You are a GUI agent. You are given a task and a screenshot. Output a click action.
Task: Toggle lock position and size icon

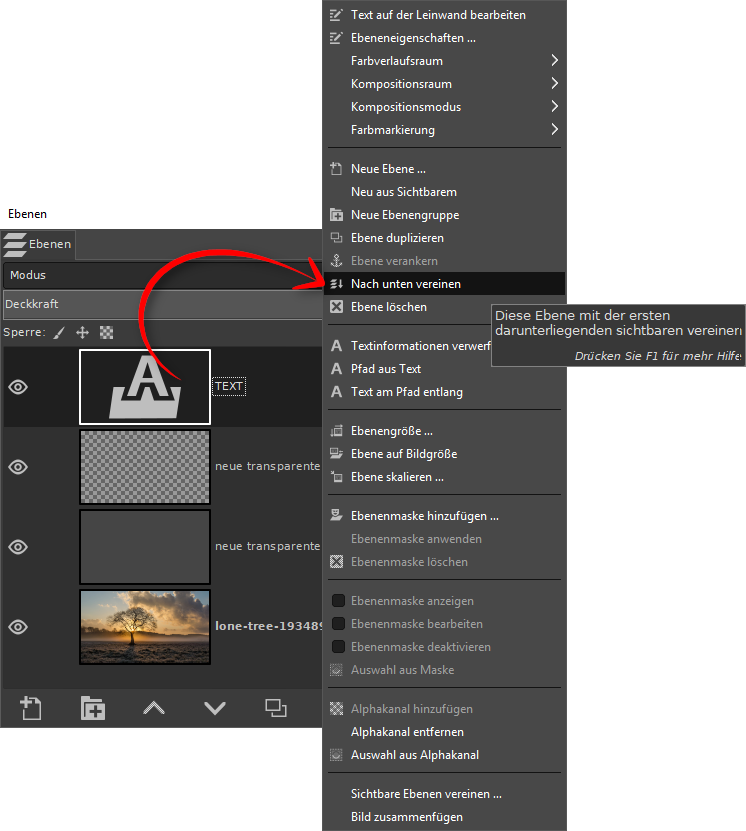point(82,332)
